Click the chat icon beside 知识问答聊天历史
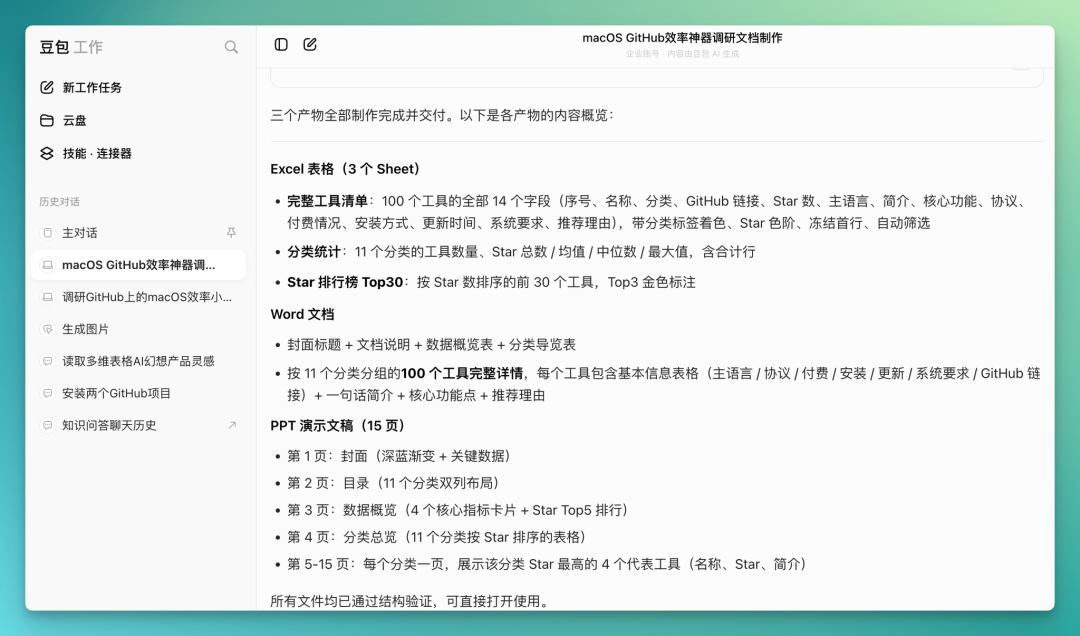Image resolution: width=1080 pixels, height=636 pixels. 48,425
